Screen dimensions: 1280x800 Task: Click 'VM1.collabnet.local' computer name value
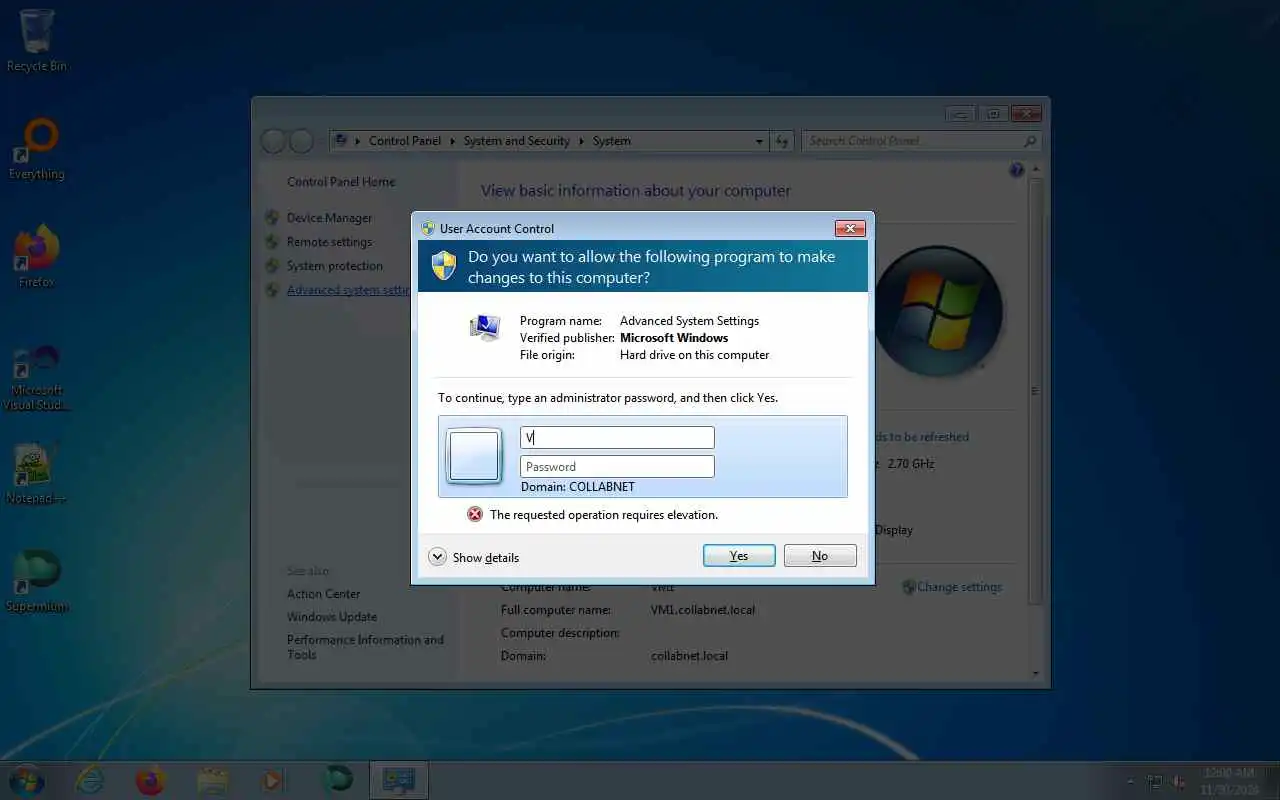(x=703, y=610)
